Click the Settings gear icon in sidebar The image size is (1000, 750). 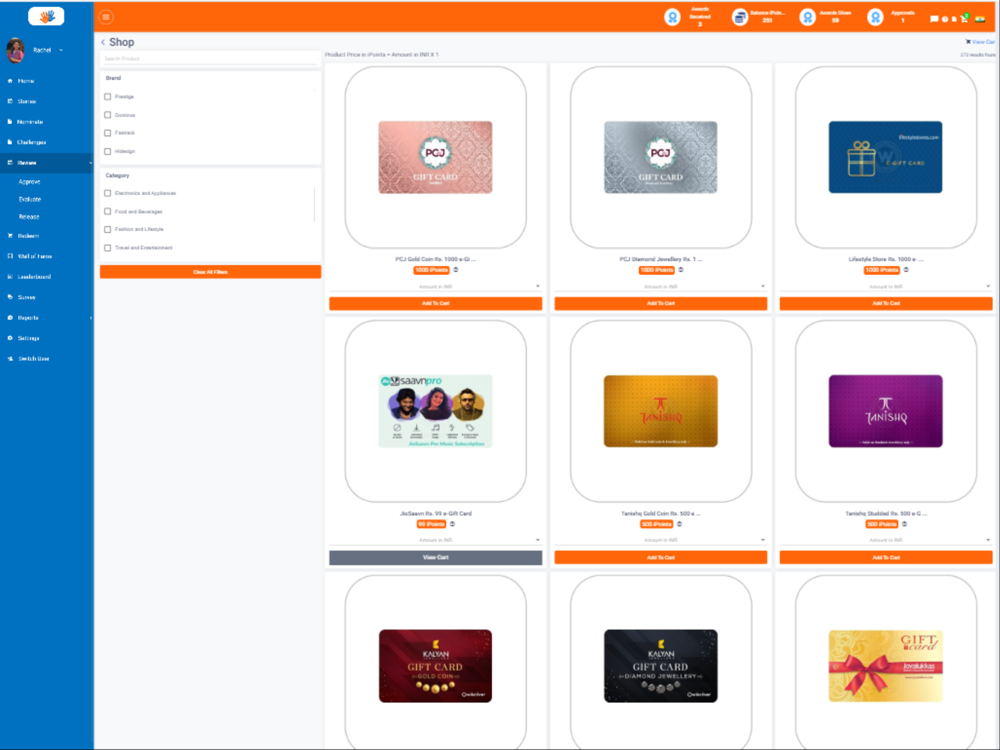(10, 338)
